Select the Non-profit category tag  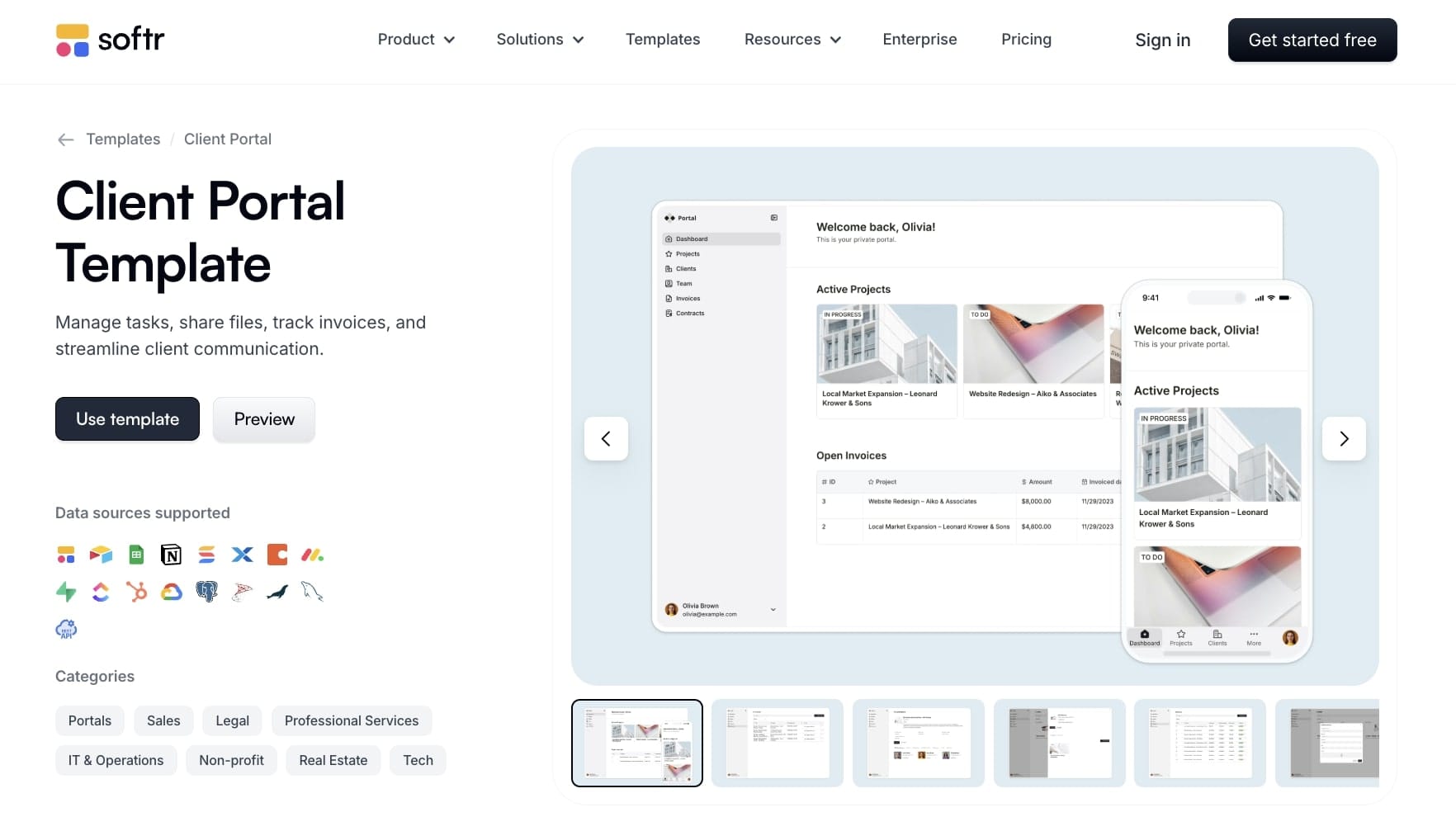[x=231, y=760]
